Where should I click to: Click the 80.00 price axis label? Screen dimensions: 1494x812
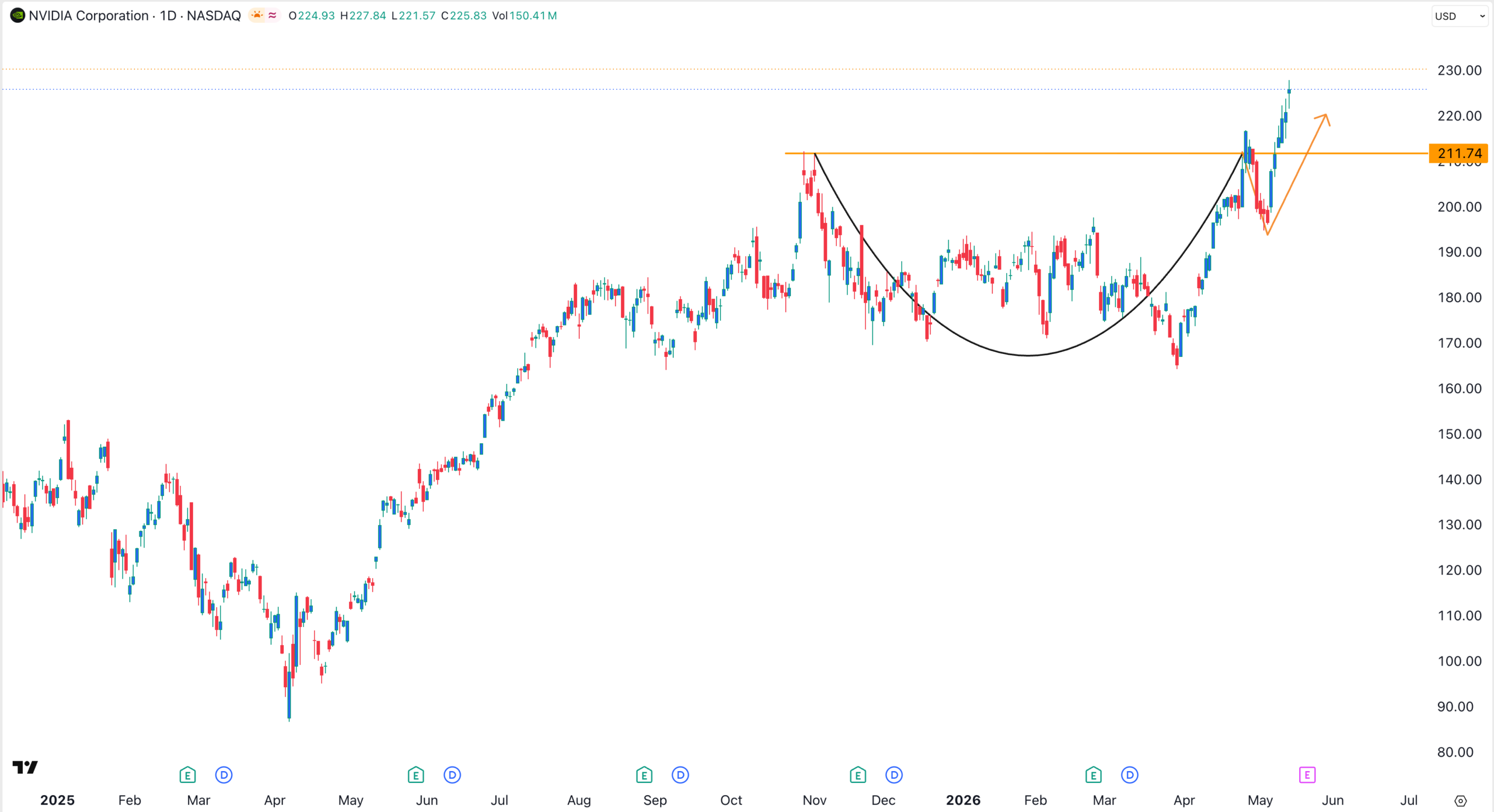click(x=1455, y=752)
